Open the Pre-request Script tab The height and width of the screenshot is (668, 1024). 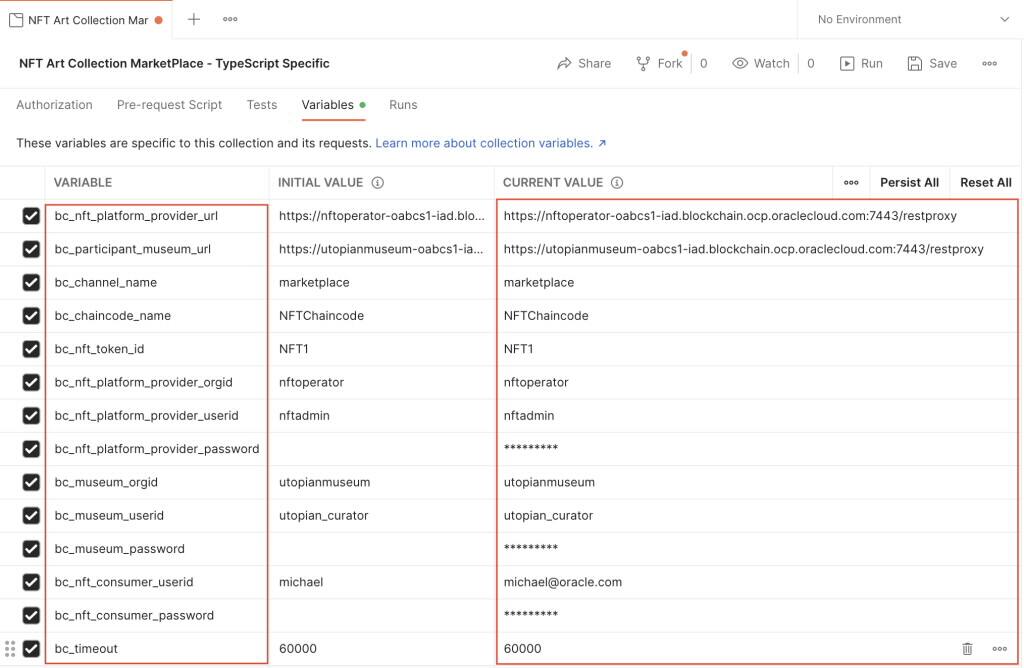(x=169, y=104)
